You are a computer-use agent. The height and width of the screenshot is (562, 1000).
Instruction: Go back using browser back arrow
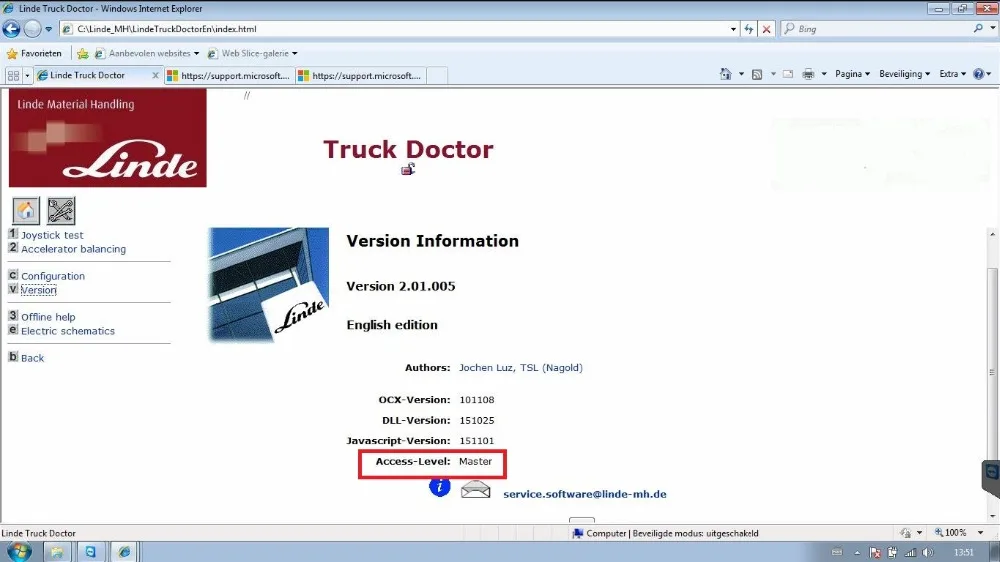(x=11, y=29)
